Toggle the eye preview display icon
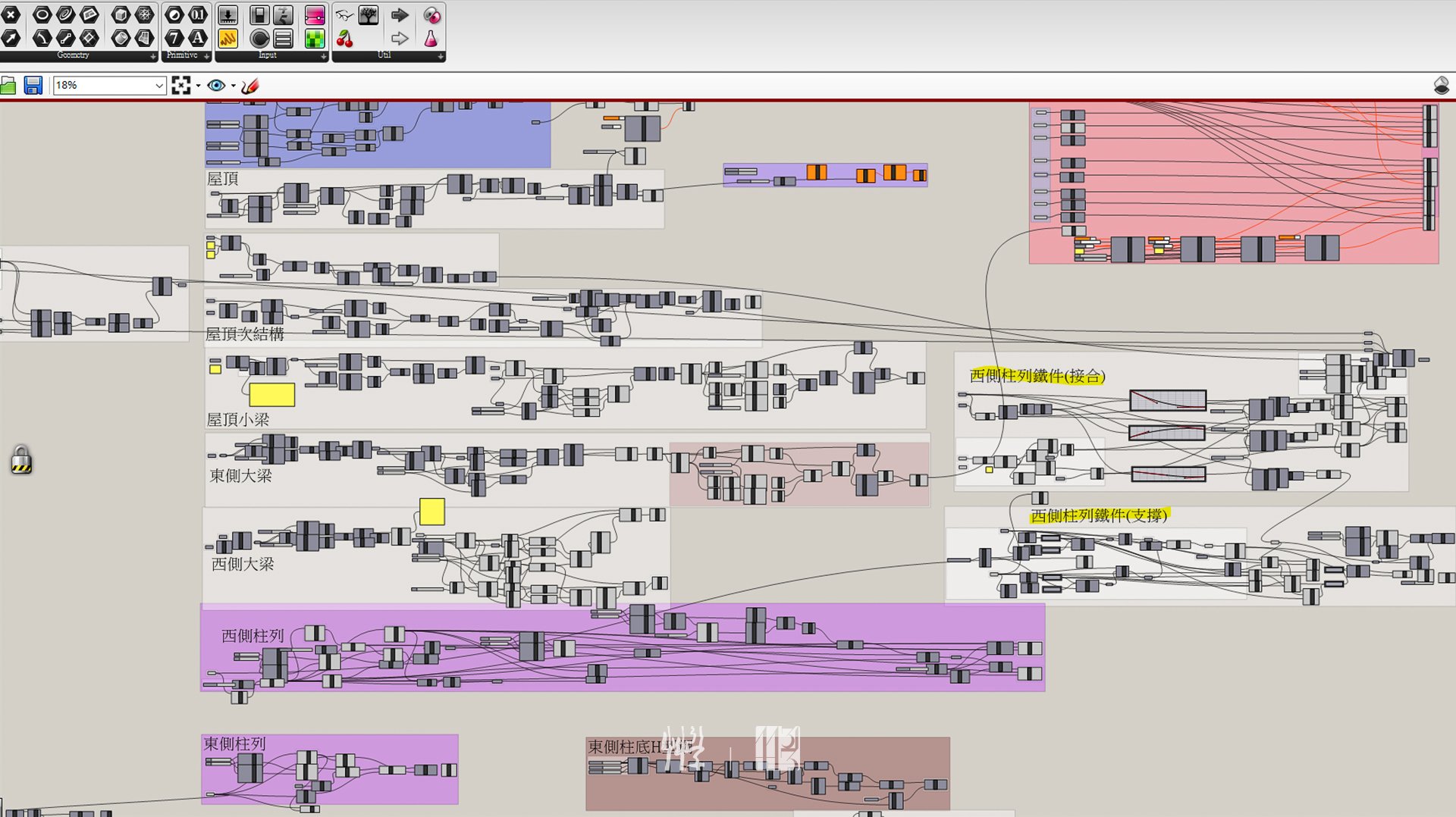Viewport: 1456px width, 817px height. (x=216, y=86)
